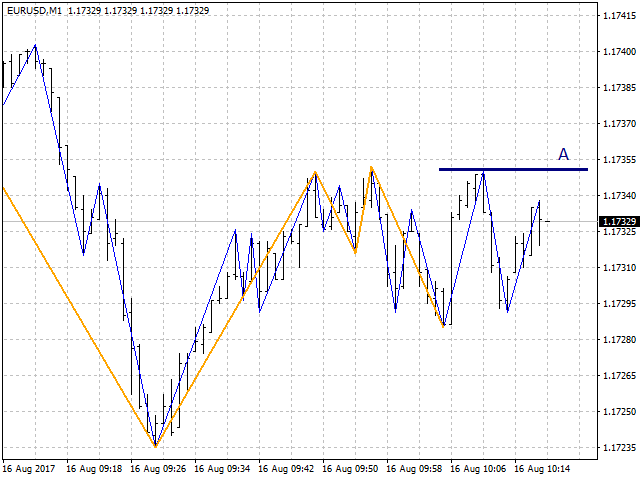
Task: Click the letter A text label
Action: tap(563, 154)
